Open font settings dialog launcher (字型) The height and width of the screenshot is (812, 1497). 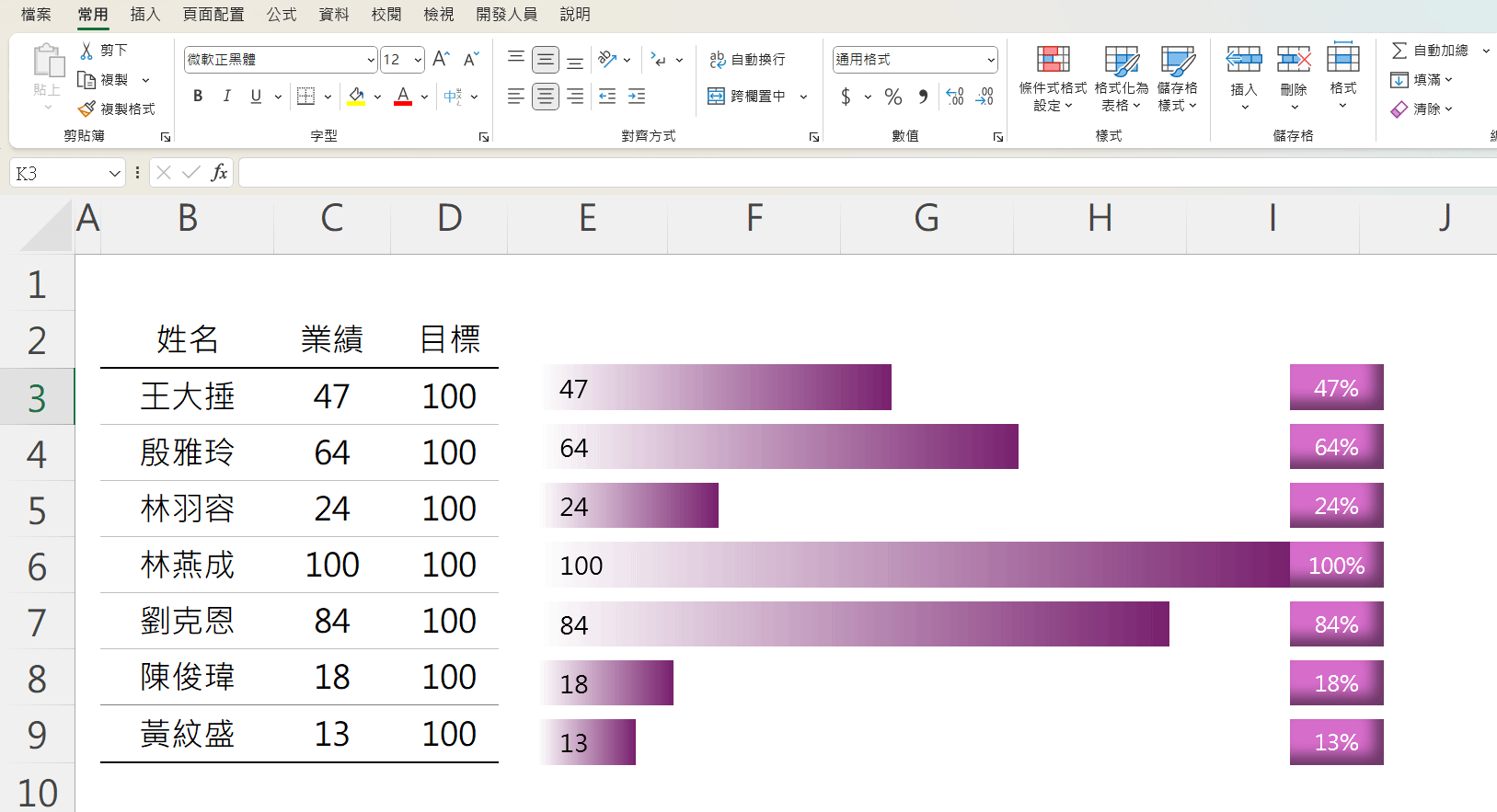point(484,137)
